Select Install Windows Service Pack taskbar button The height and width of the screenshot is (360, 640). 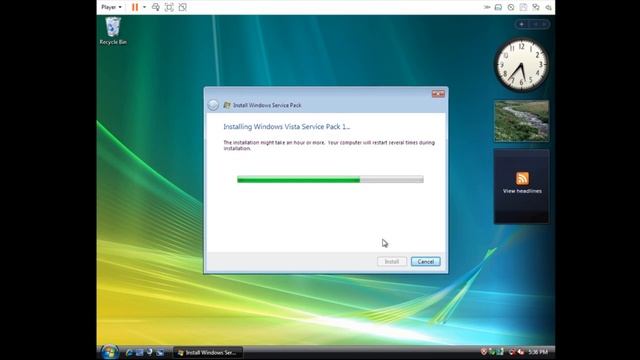pyautogui.click(x=208, y=352)
